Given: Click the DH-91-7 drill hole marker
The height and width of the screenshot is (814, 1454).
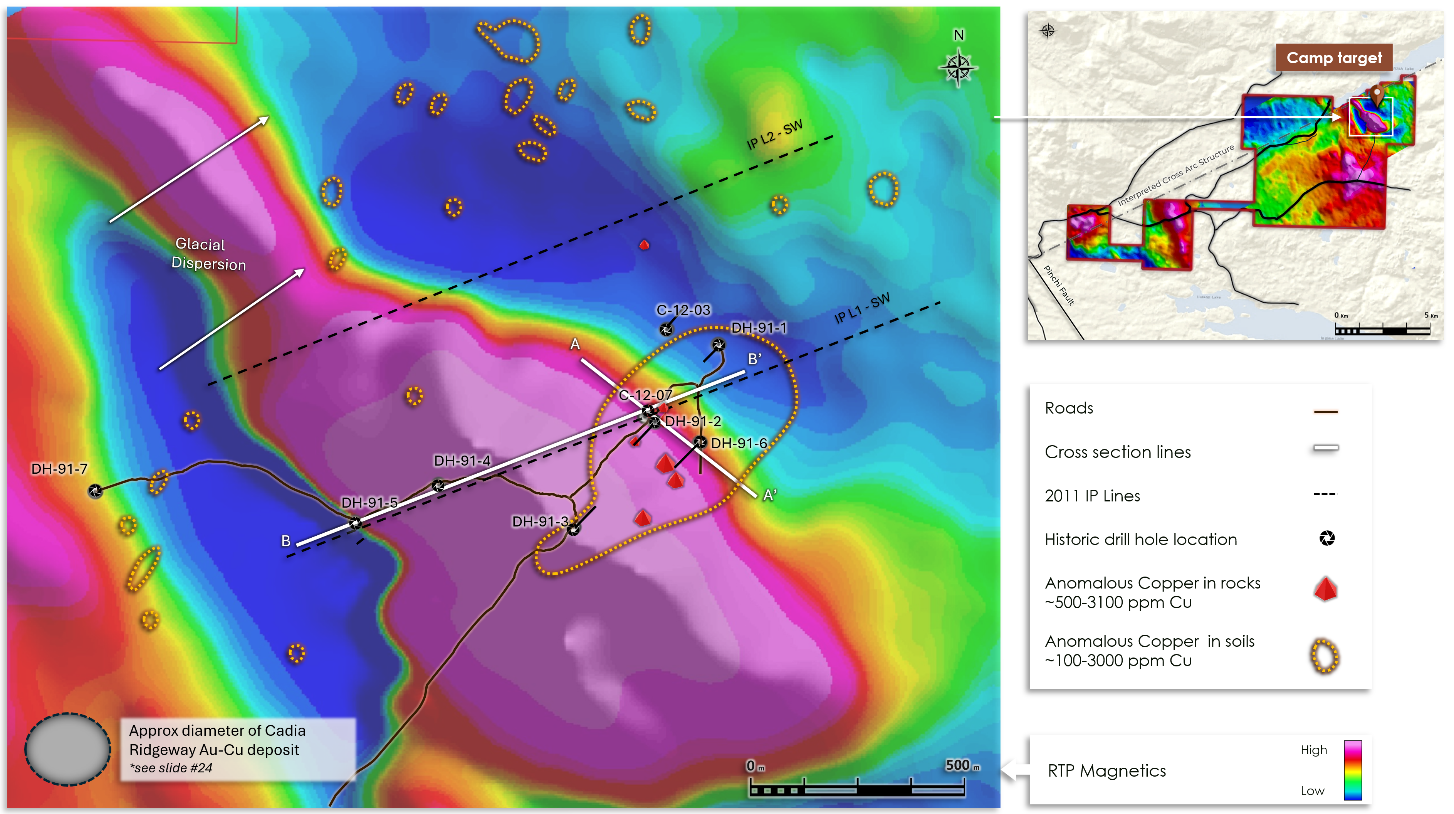Looking at the screenshot, I should pyautogui.click(x=95, y=490).
